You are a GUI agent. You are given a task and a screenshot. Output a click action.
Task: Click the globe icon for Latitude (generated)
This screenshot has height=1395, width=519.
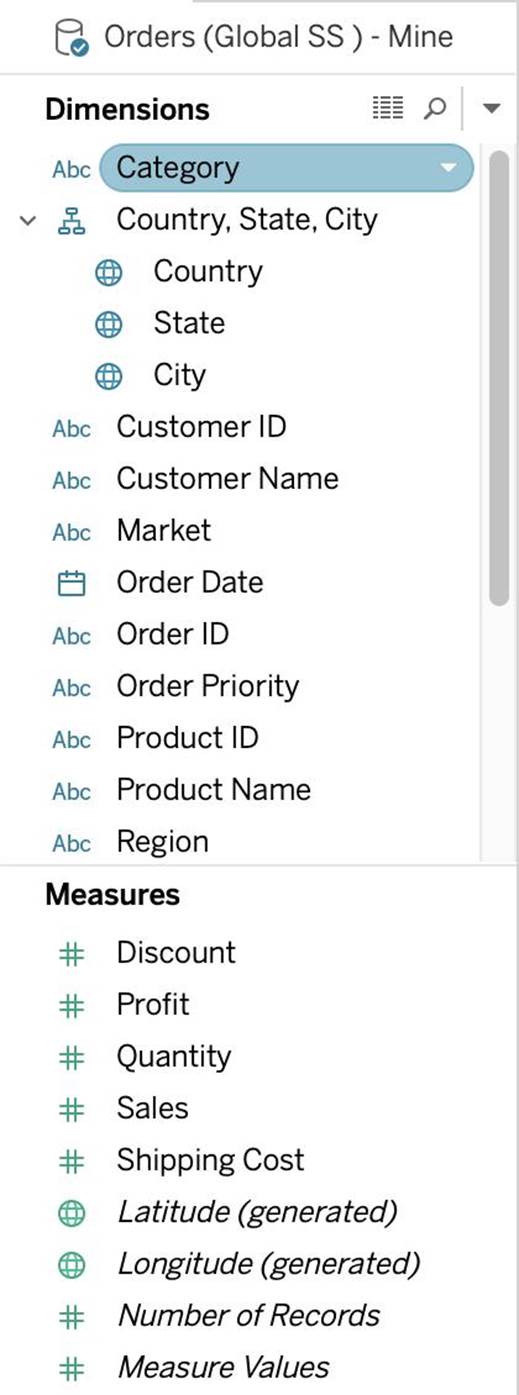[x=71, y=1213]
